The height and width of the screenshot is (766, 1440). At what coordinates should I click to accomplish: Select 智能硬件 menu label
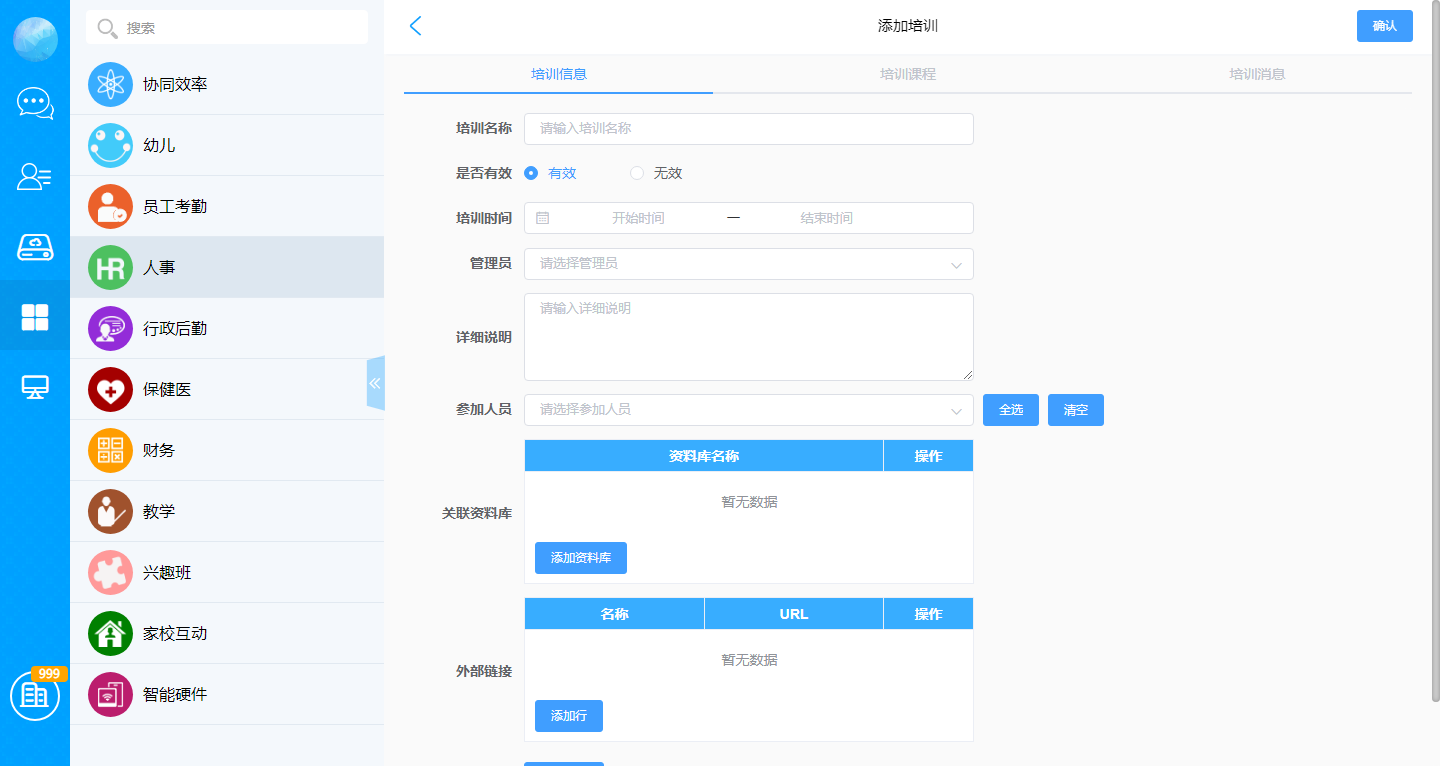click(x=175, y=695)
